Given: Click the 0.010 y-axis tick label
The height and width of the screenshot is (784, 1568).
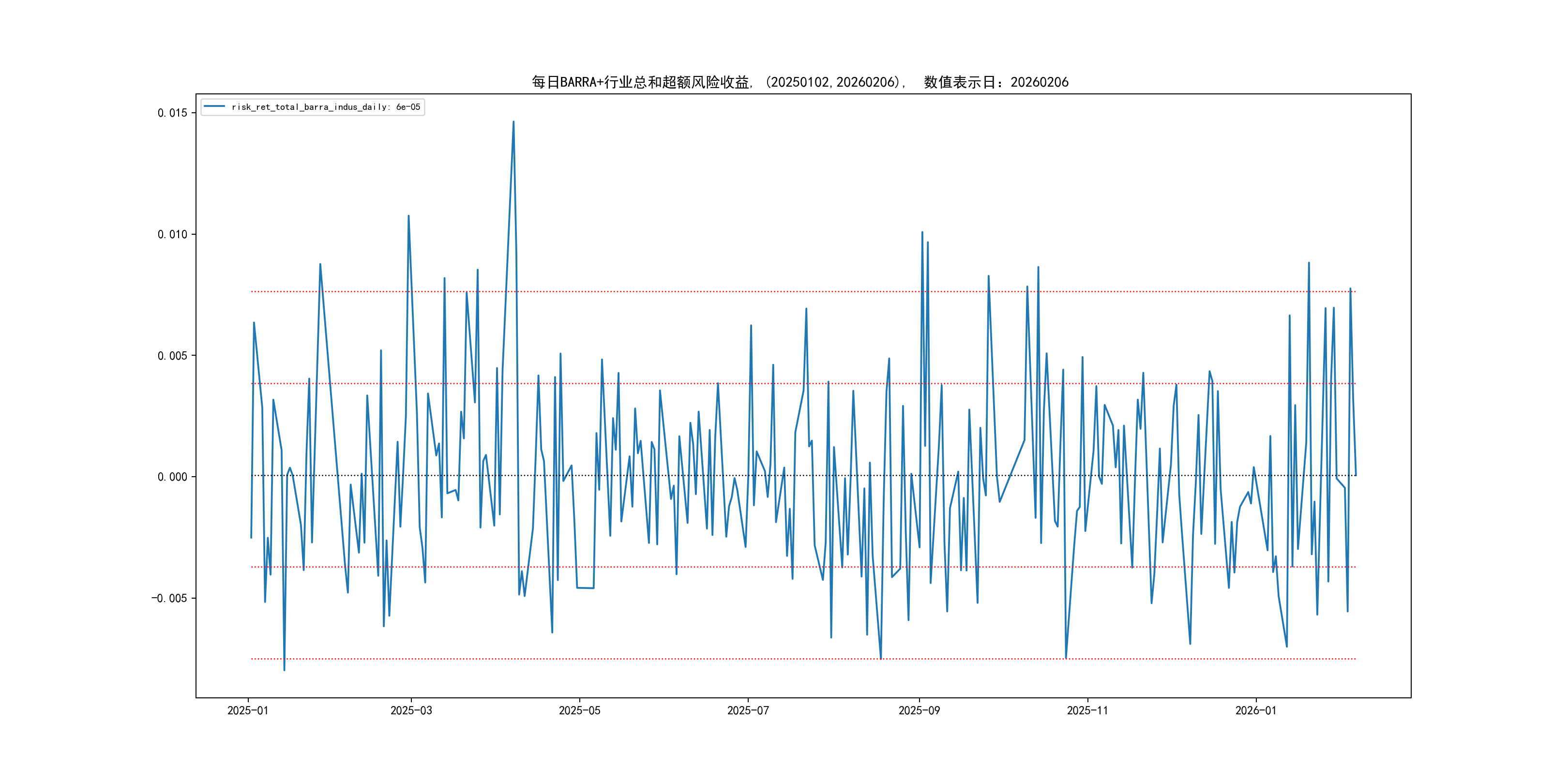Looking at the screenshot, I should [x=172, y=234].
